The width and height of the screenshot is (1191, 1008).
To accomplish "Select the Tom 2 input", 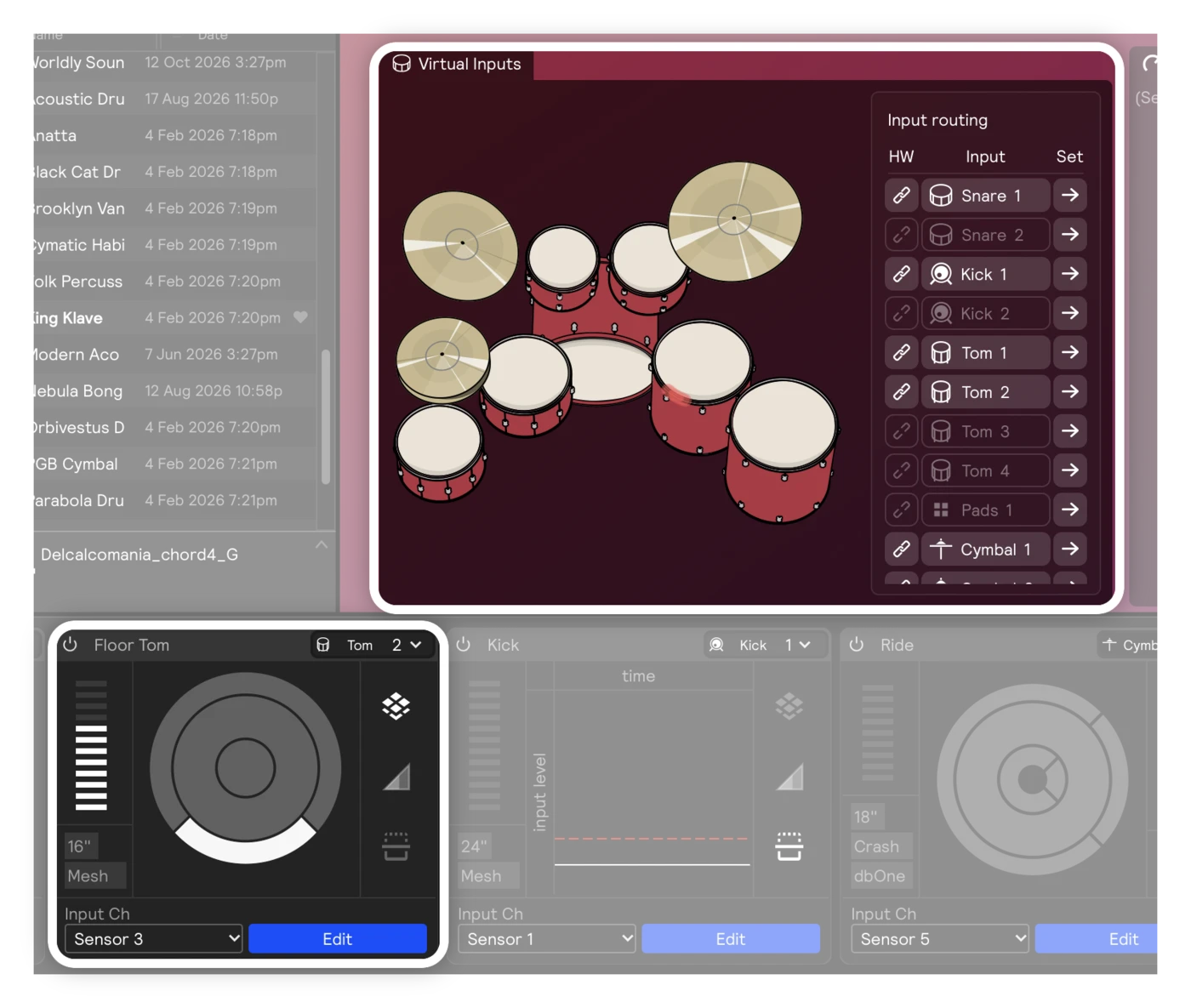I will 986,392.
